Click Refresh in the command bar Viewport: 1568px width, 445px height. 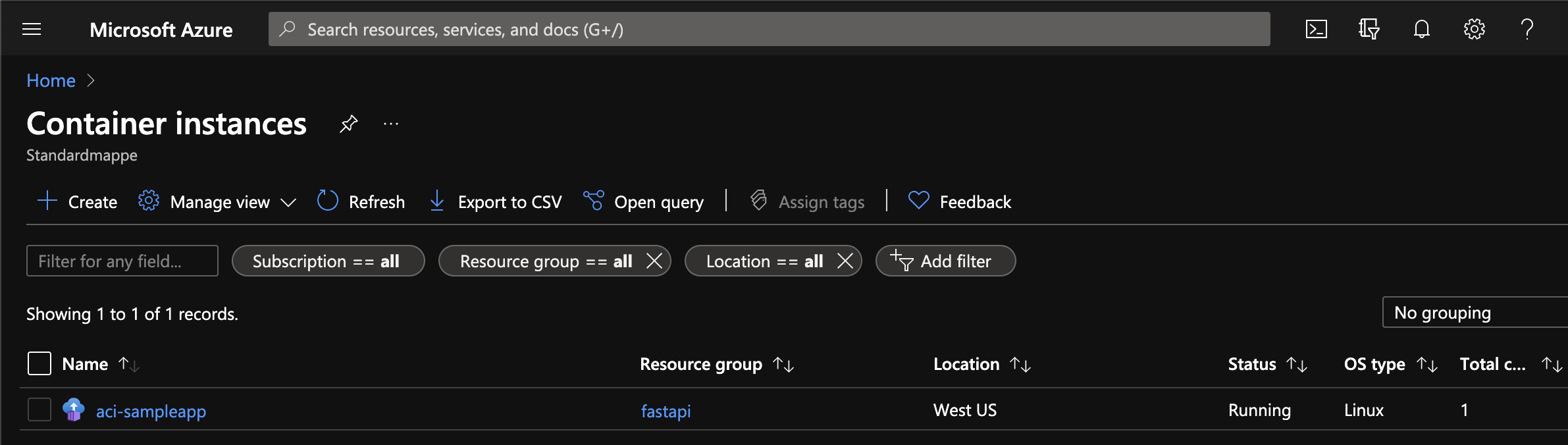click(x=361, y=201)
